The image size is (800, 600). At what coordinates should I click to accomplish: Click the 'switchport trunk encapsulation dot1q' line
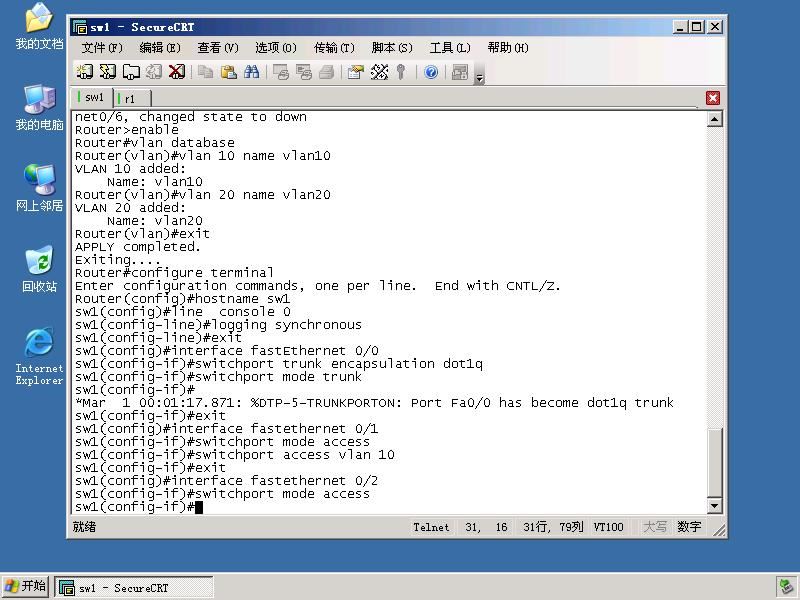pos(279,363)
